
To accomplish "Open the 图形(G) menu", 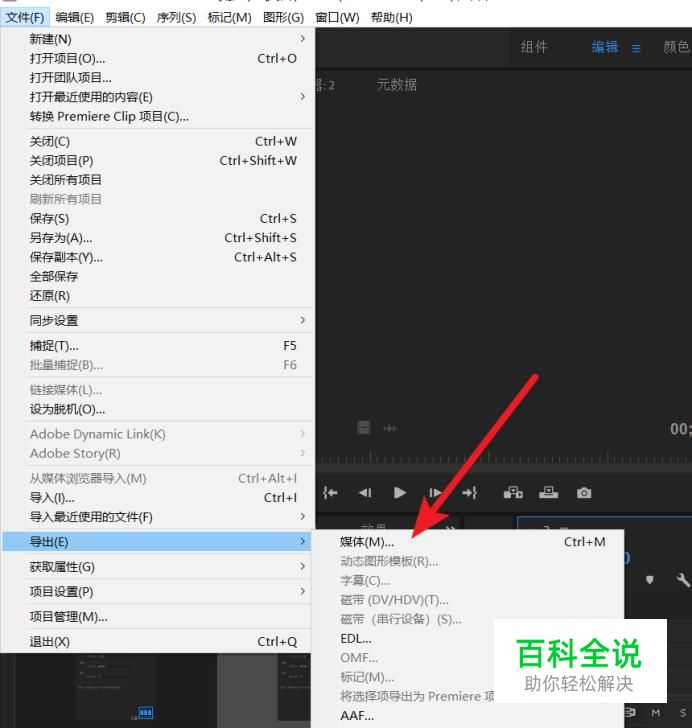I will pos(283,18).
